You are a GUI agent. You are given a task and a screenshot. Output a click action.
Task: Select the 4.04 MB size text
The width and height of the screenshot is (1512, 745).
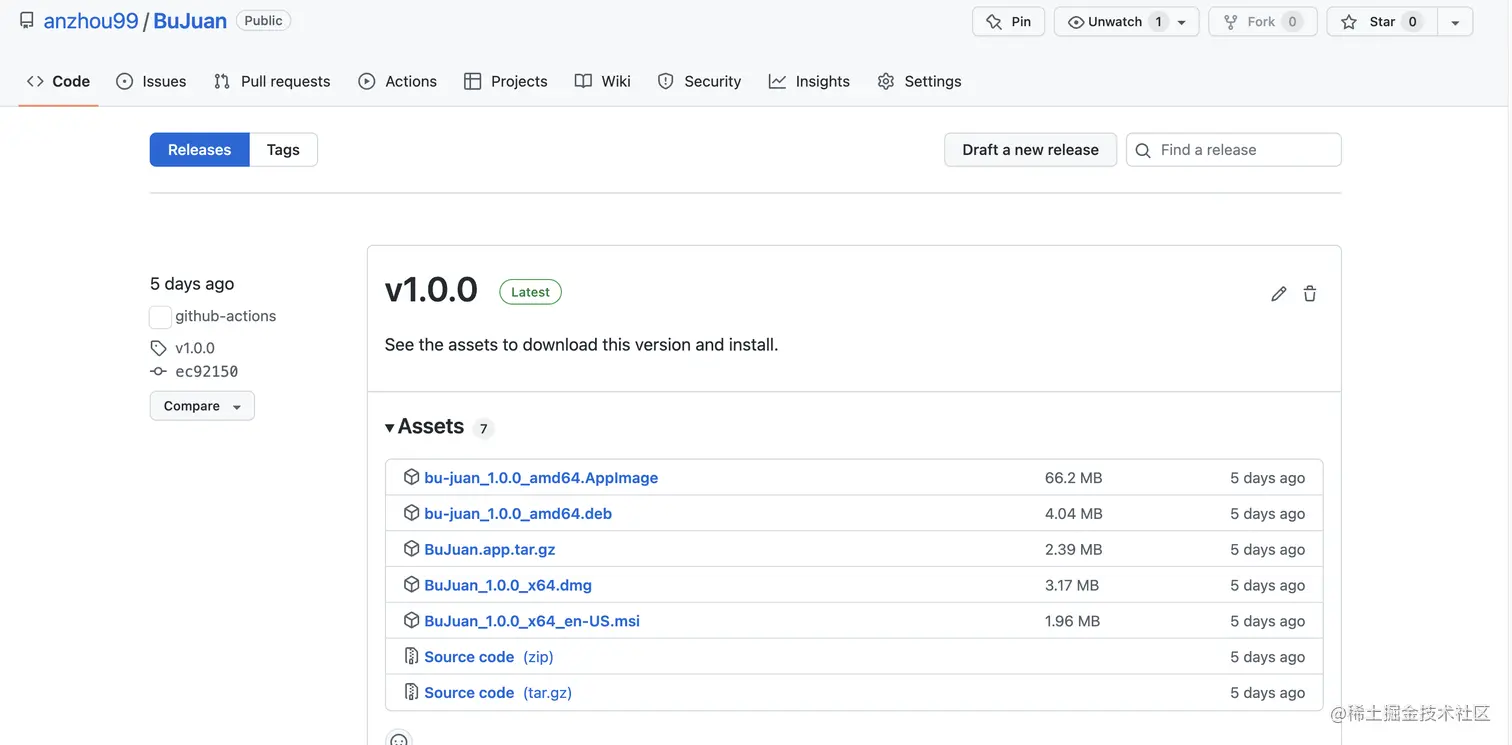[1073, 514]
